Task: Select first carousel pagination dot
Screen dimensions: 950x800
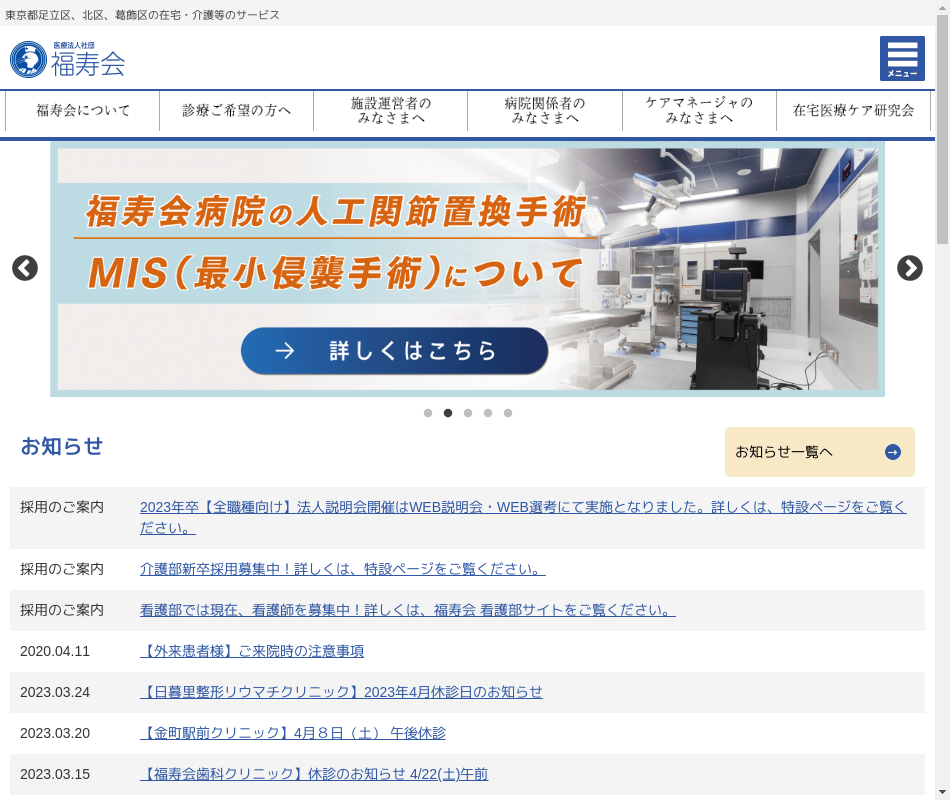Action: 428,413
